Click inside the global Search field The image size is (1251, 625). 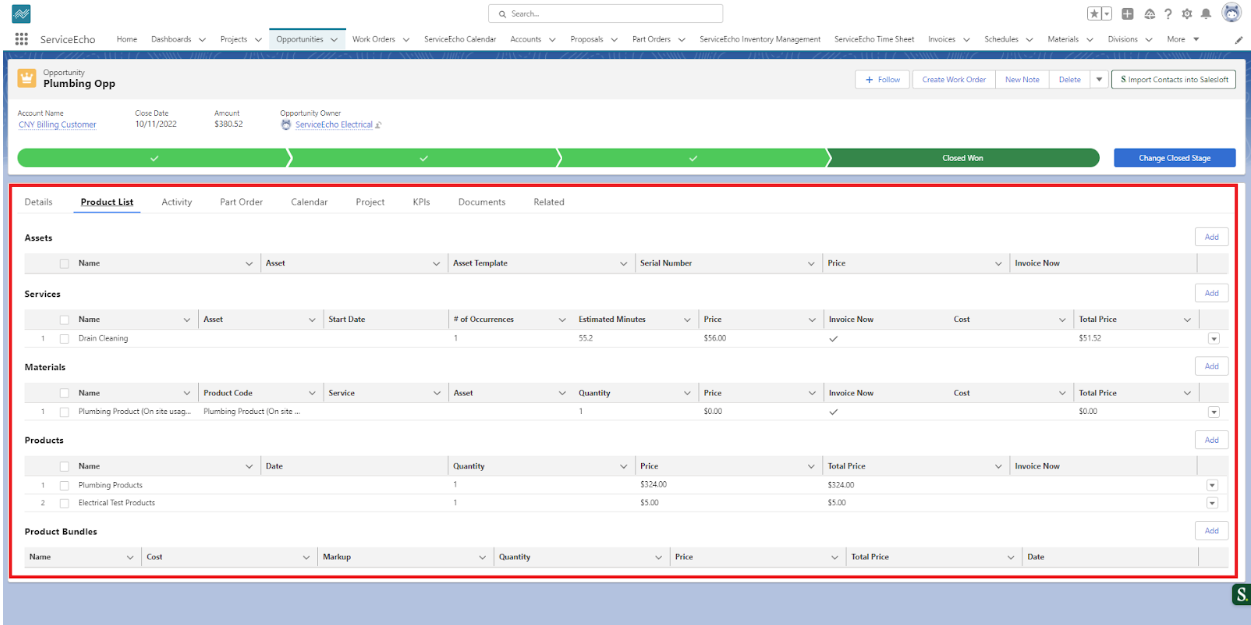pos(610,13)
